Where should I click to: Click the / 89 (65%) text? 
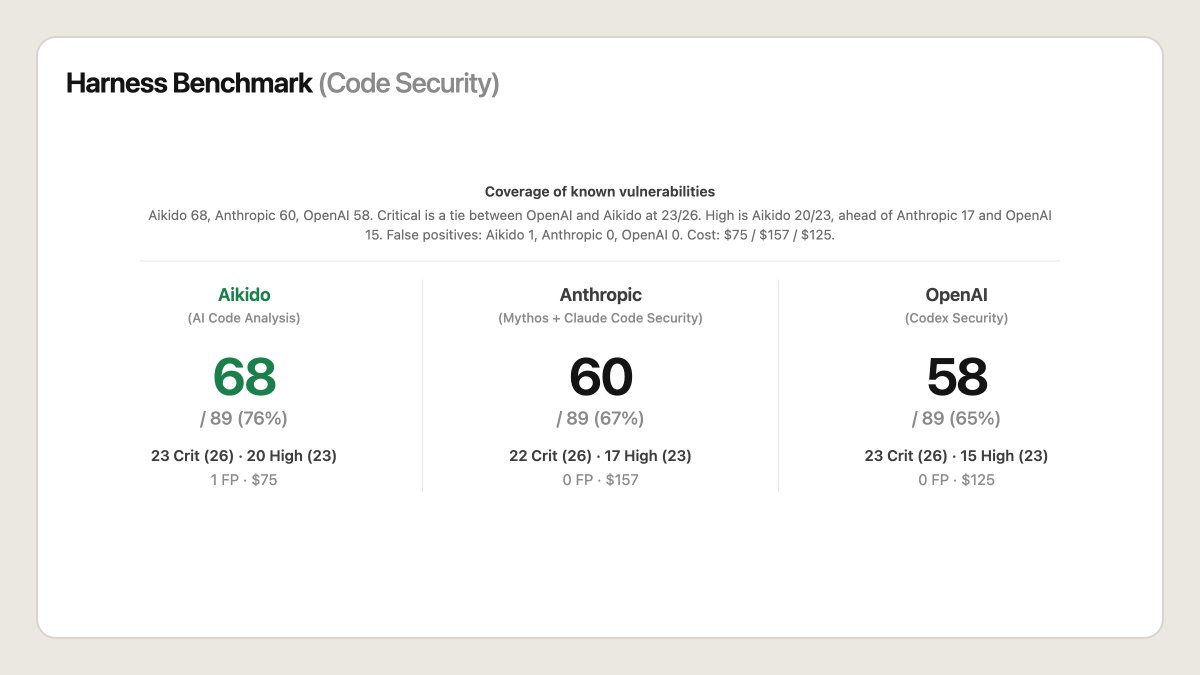957,418
